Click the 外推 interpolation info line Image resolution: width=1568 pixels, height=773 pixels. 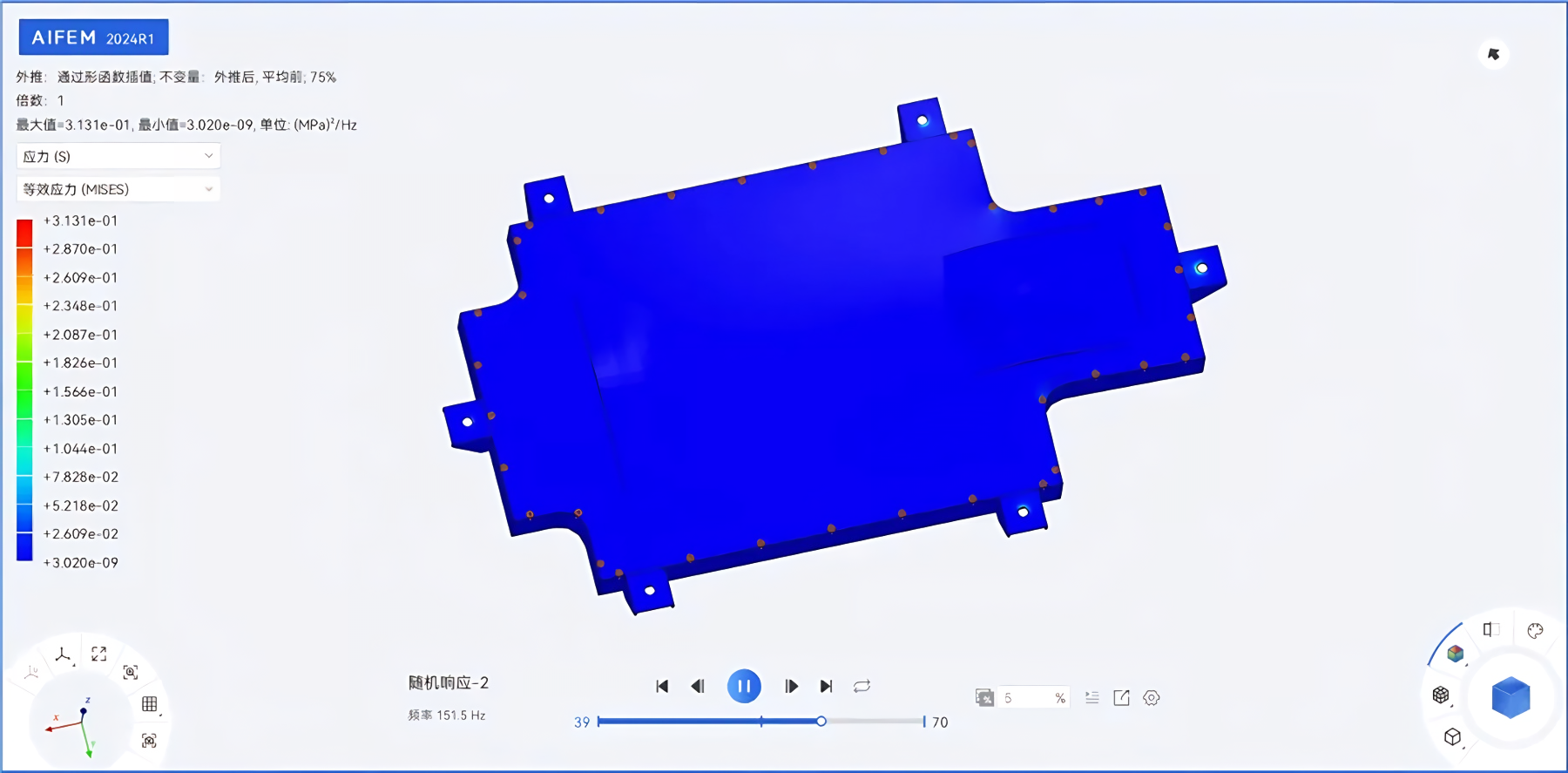pyautogui.click(x=176, y=77)
